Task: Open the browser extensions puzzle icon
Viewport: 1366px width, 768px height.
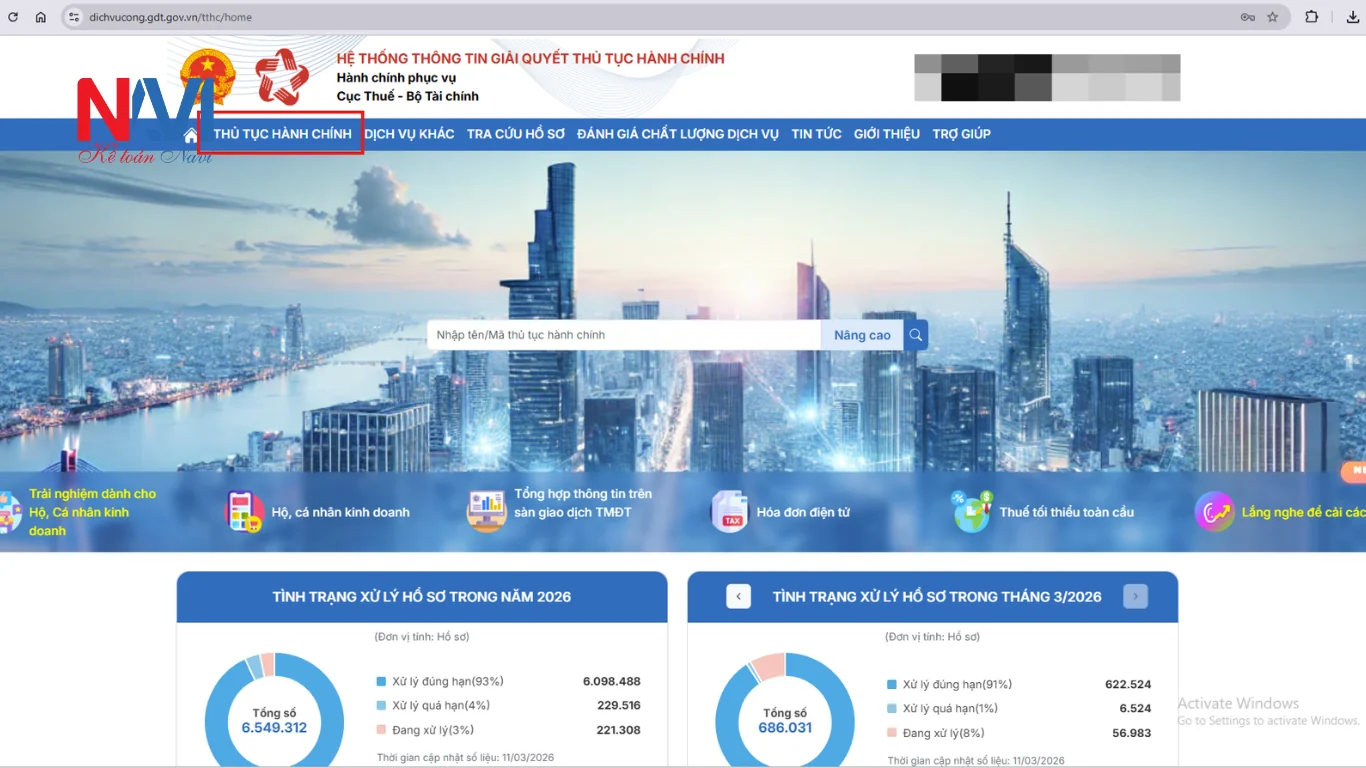Action: [1311, 17]
